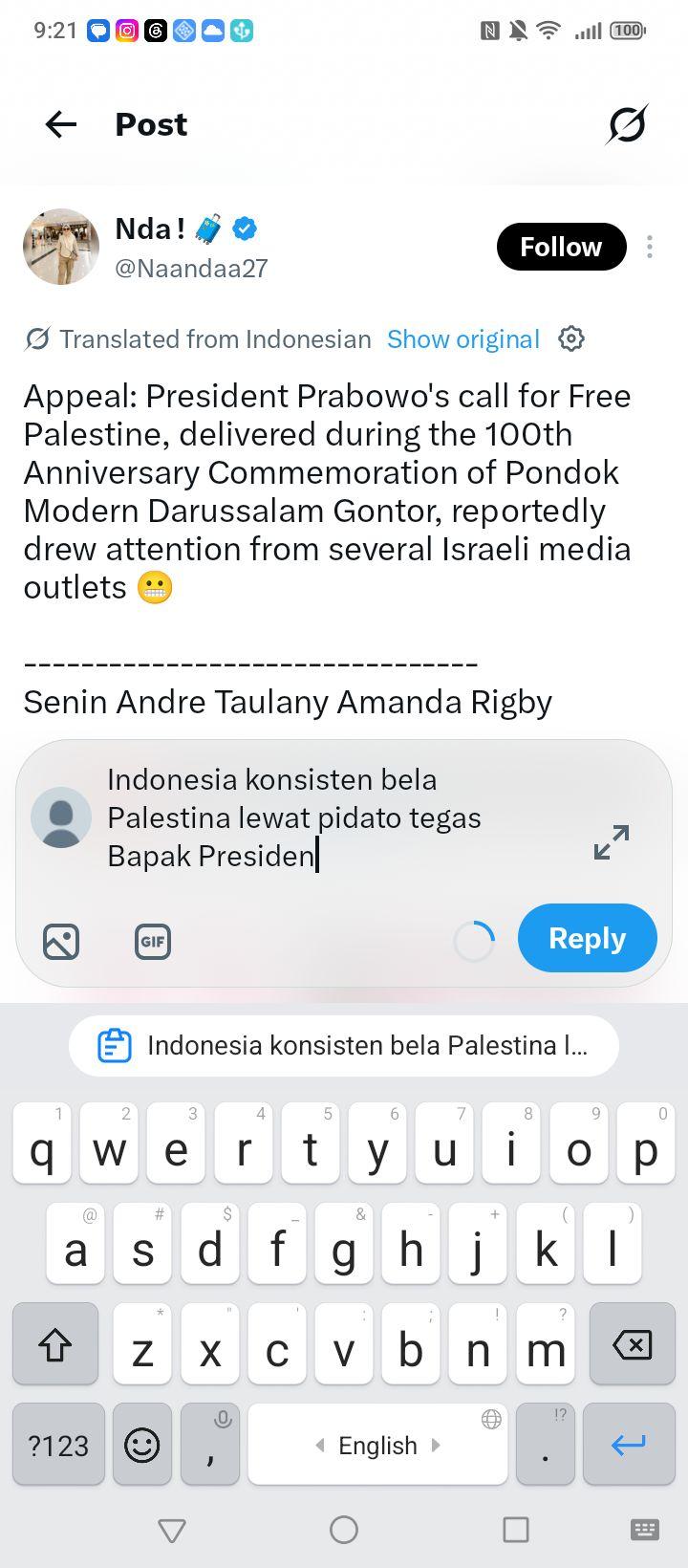The width and height of the screenshot is (688, 1568).
Task: Open Nda! profile picture thumbnail
Action: pos(61,247)
